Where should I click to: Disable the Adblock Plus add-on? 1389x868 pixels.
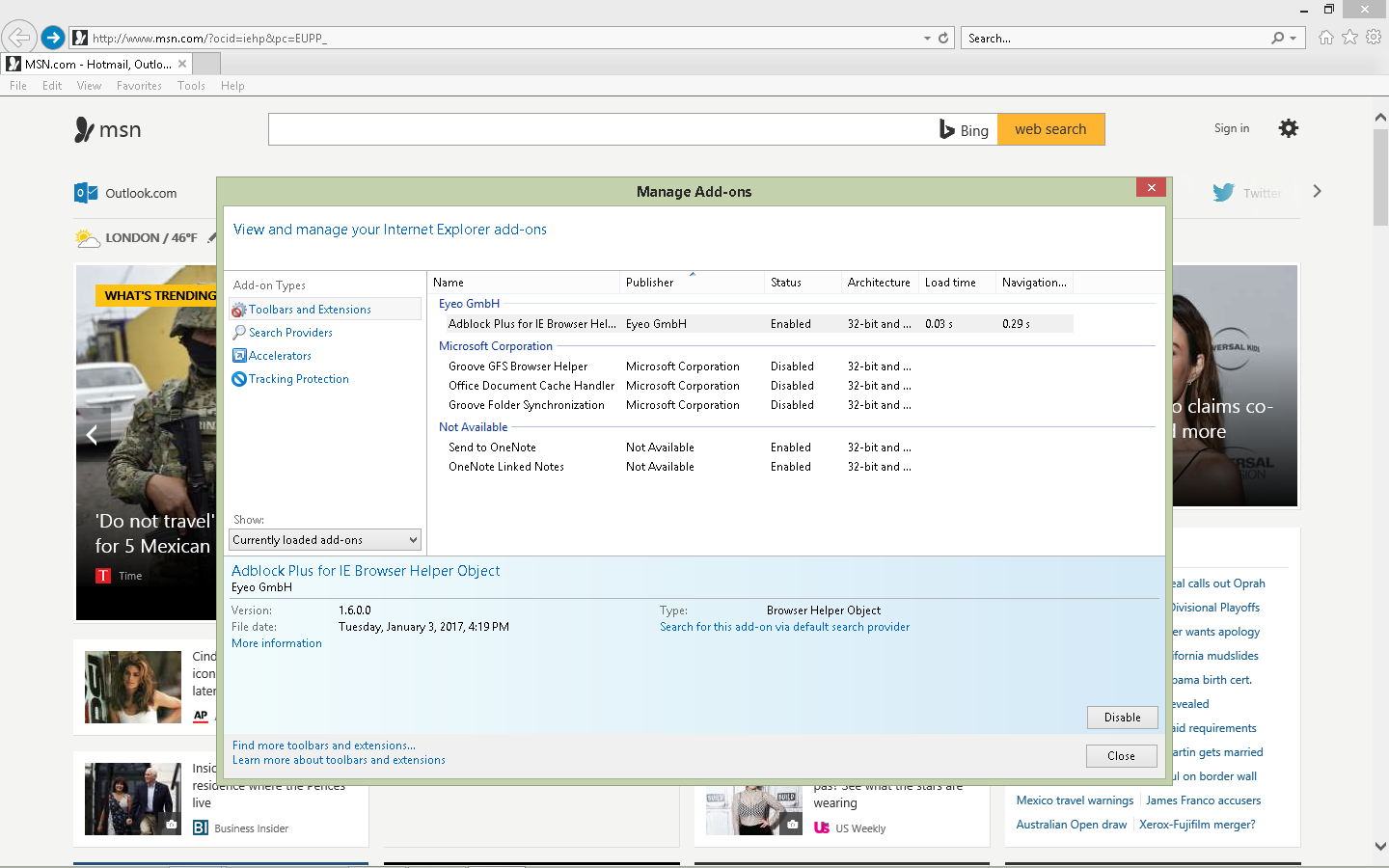1122,718
